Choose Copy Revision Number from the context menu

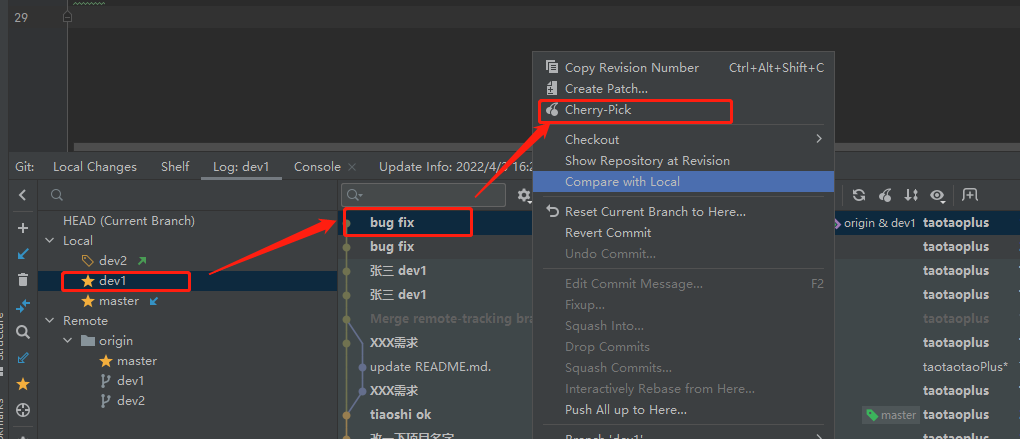[683, 68]
